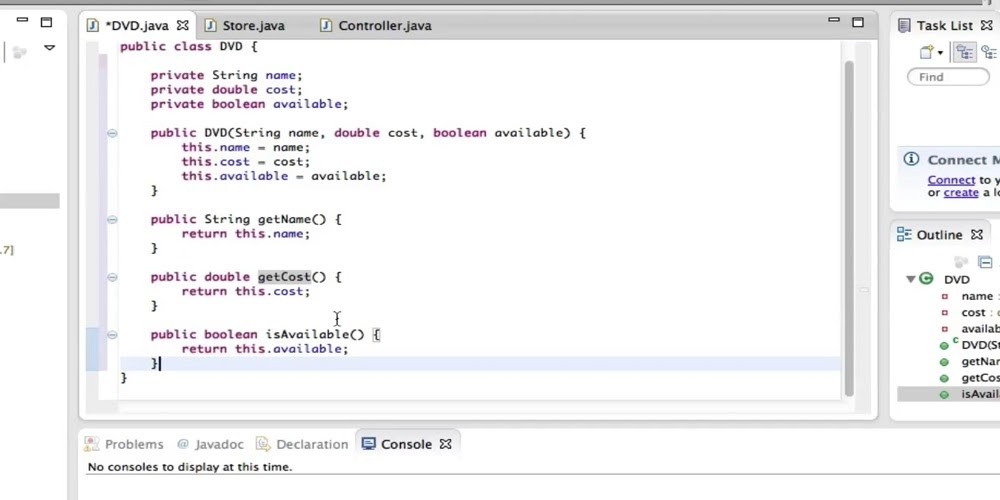
Task: Click the New Task icon in Task List
Action: [x=926, y=53]
